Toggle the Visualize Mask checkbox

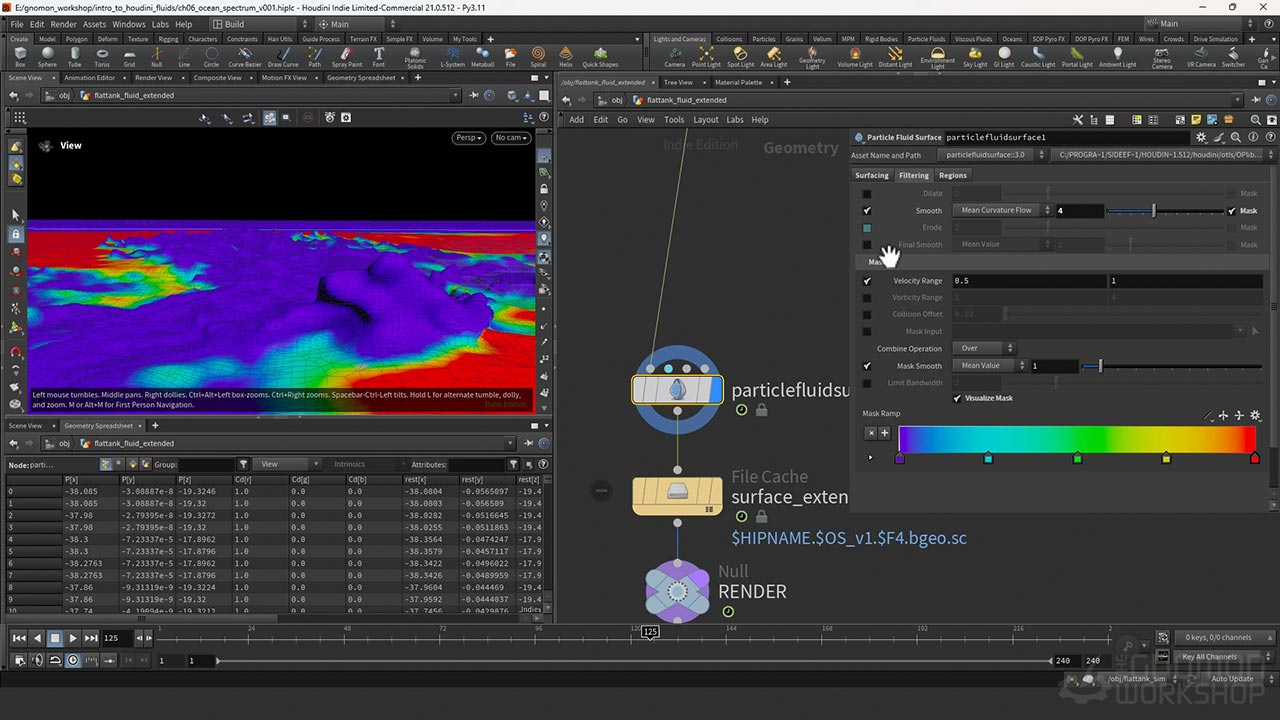957,398
